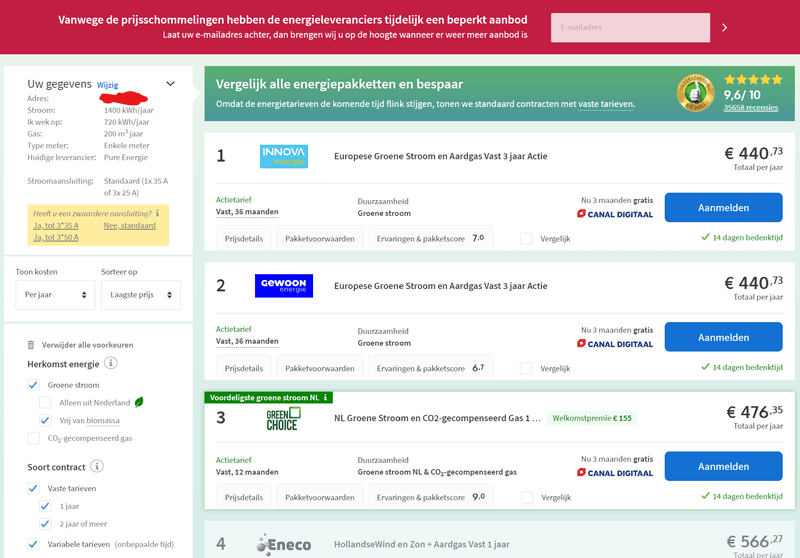Click Vast, 36 maanden in Gewoon energie offer

[247, 341]
